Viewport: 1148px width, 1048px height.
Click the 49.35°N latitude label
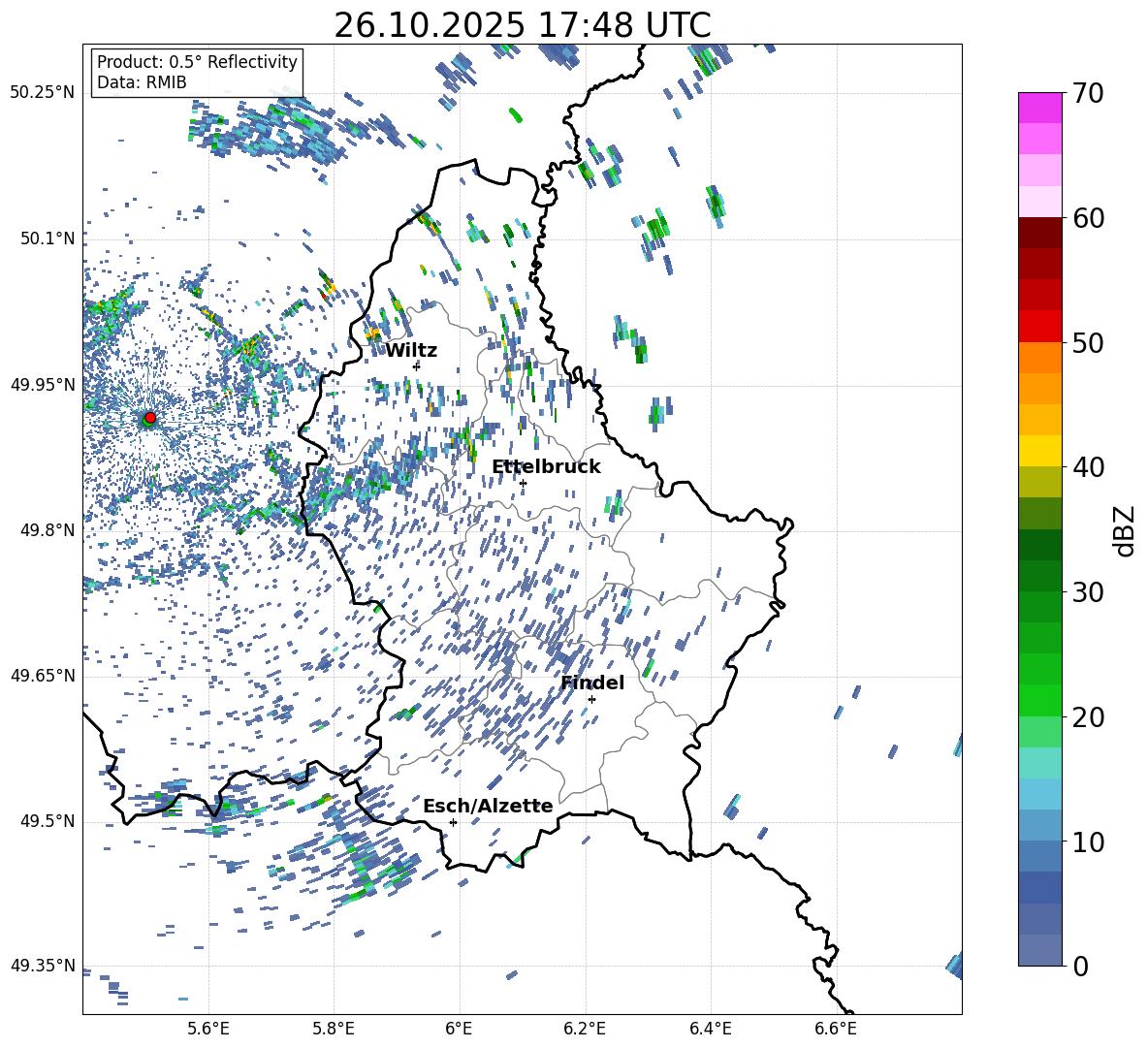(43, 966)
